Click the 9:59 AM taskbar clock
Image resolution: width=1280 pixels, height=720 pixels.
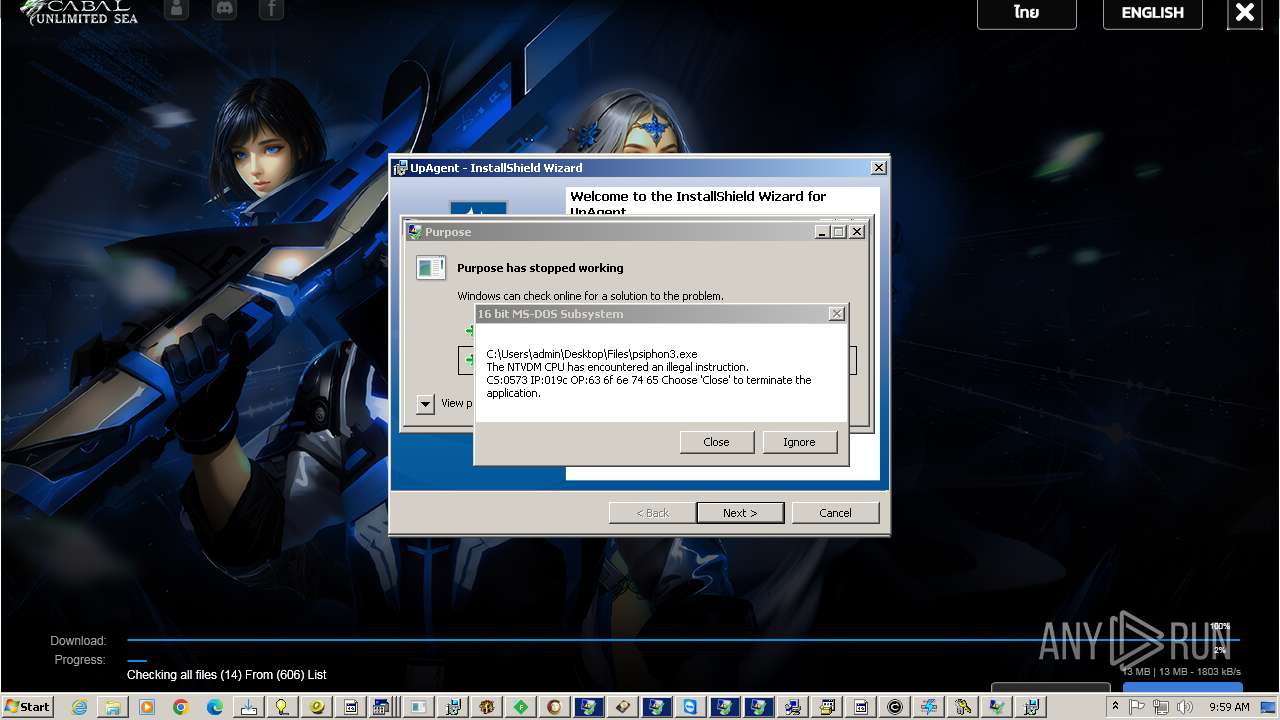coord(1229,707)
